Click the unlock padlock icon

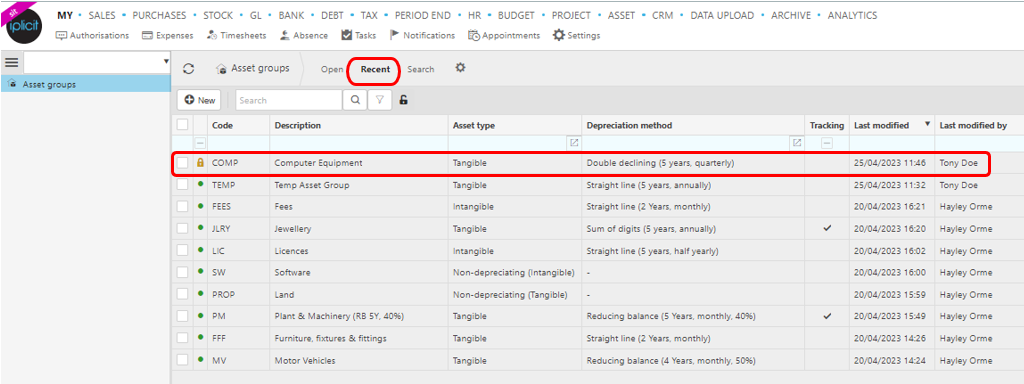point(403,100)
